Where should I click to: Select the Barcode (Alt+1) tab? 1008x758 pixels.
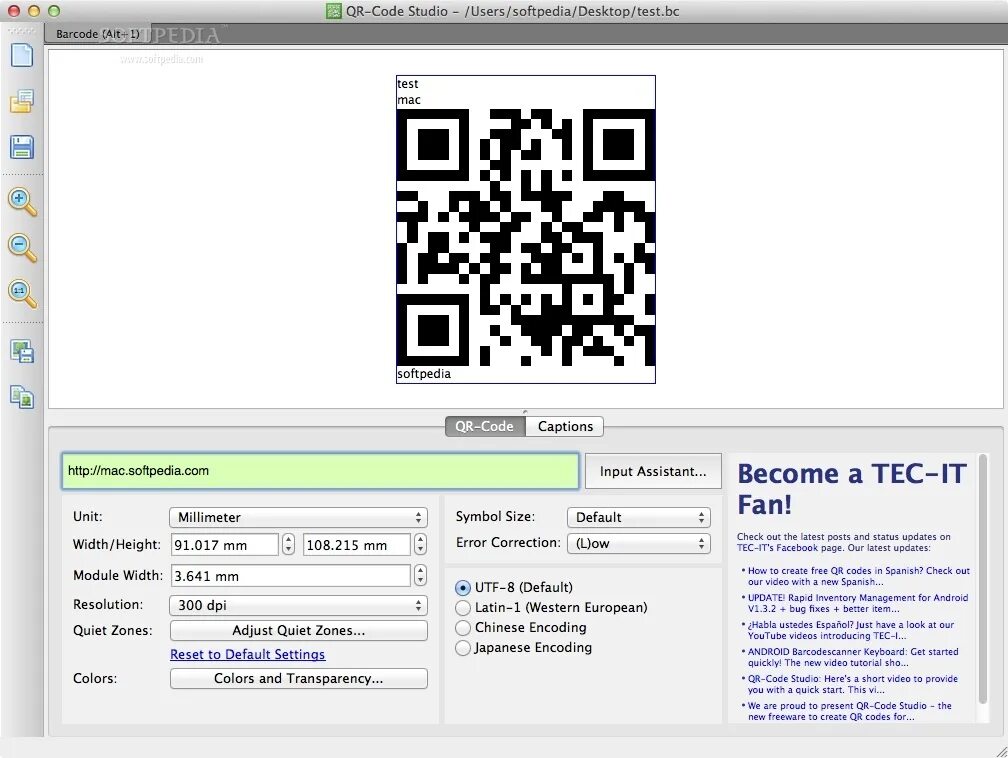point(98,34)
